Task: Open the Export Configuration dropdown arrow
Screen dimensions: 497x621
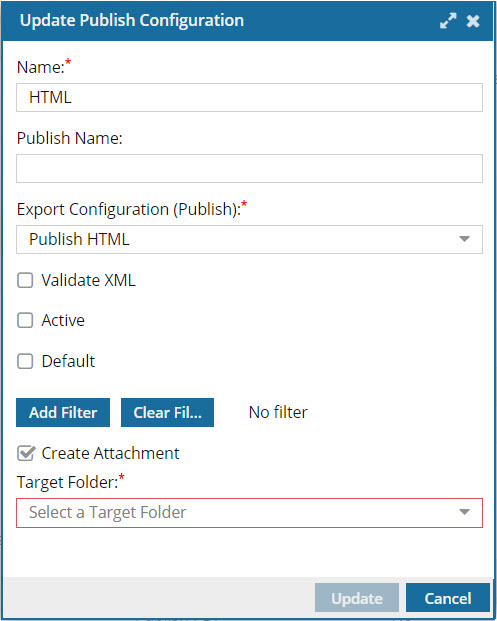Action: [464, 239]
